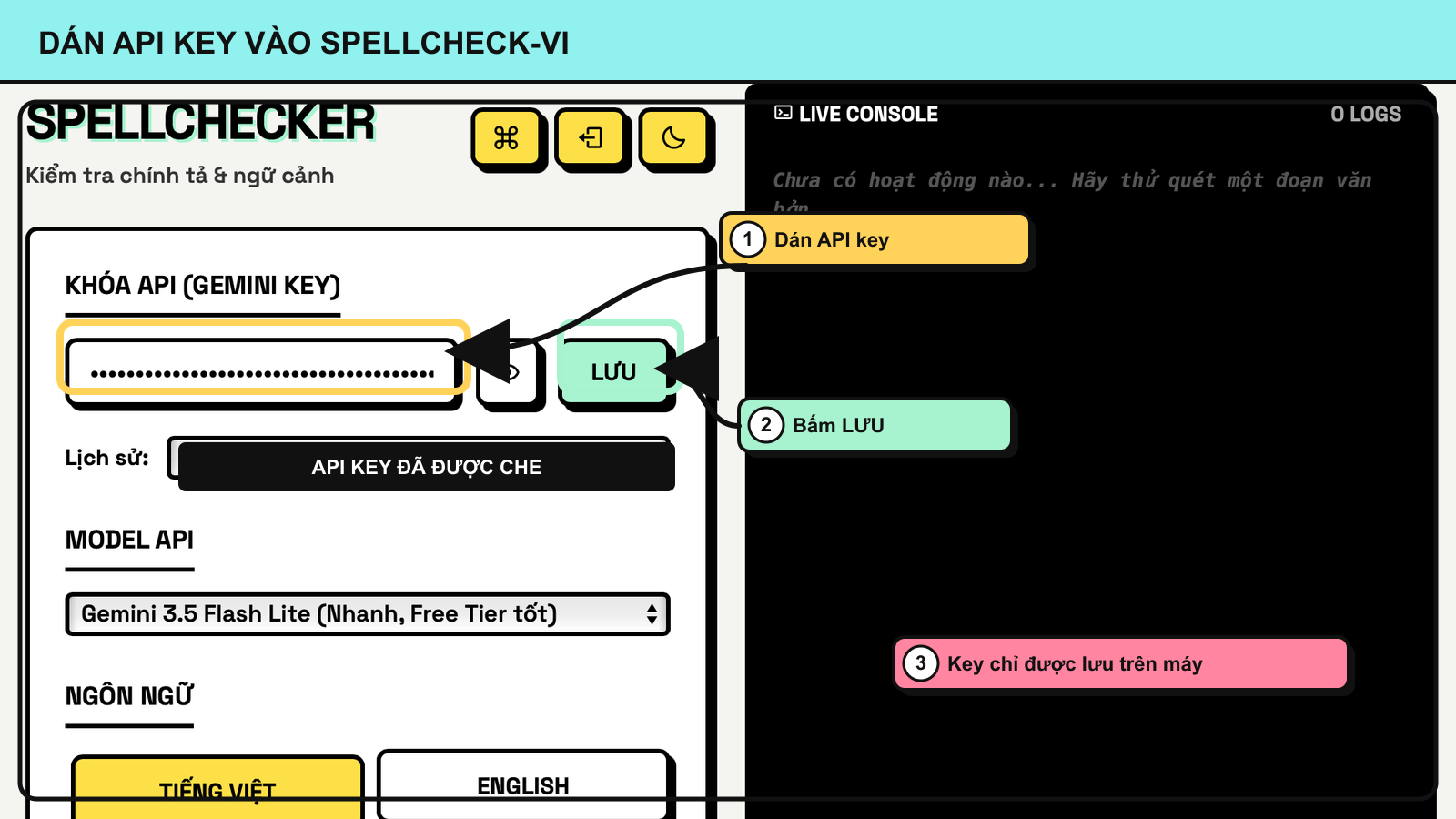Image resolution: width=1456 pixels, height=819 pixels.
Task: Click the Live Console terminal icon
Action: point(783,113)
